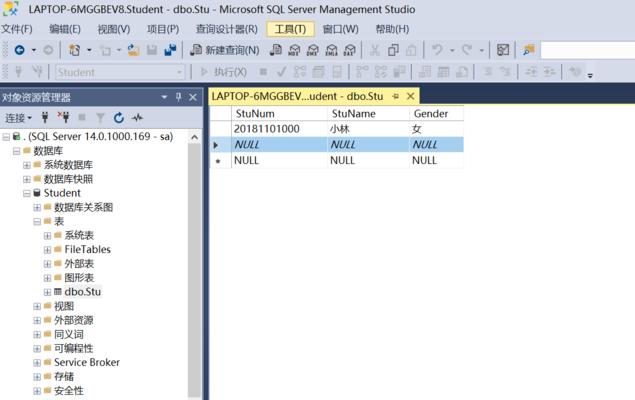Open the Object Explorer window position dropdown
The height and width of the screenshot is (400, 635).
(x=164, y=97)
